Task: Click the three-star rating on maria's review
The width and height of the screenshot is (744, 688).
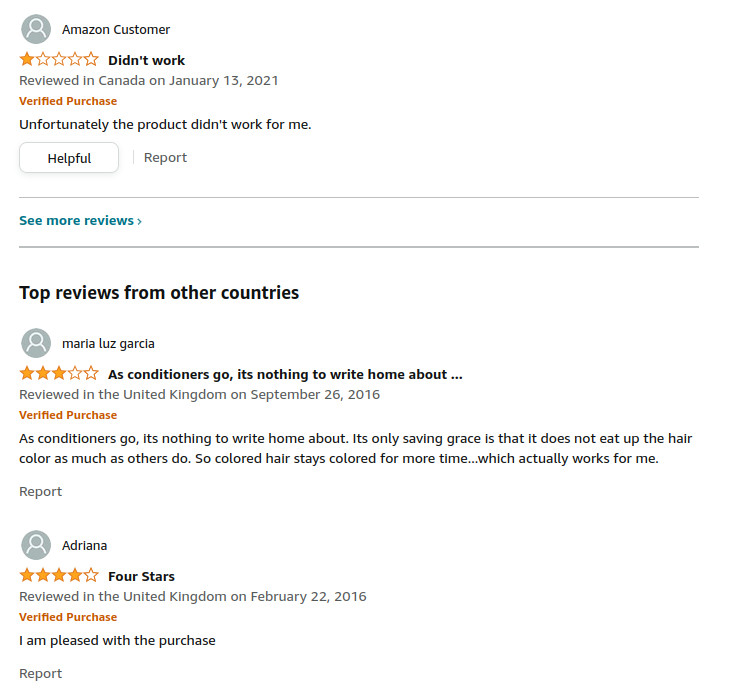Action: [59, 374]
